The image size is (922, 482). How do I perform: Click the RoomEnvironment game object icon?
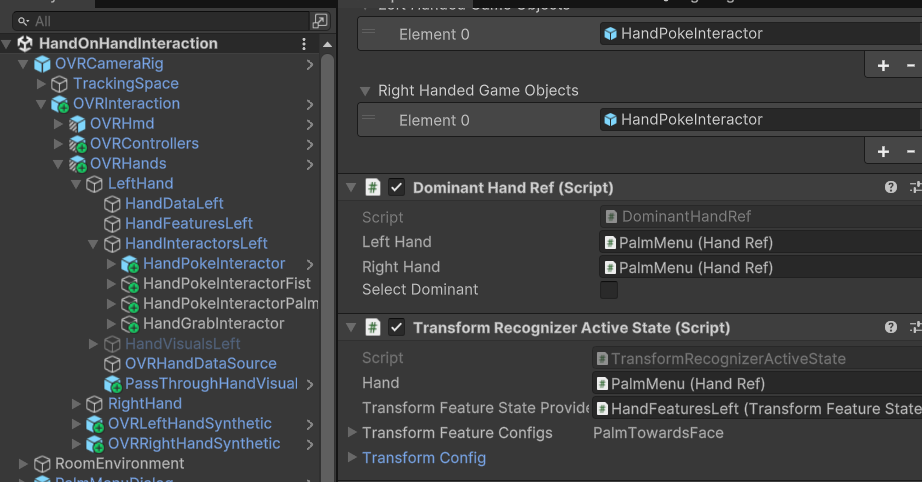pyautogui.click(x=42, y=464)
